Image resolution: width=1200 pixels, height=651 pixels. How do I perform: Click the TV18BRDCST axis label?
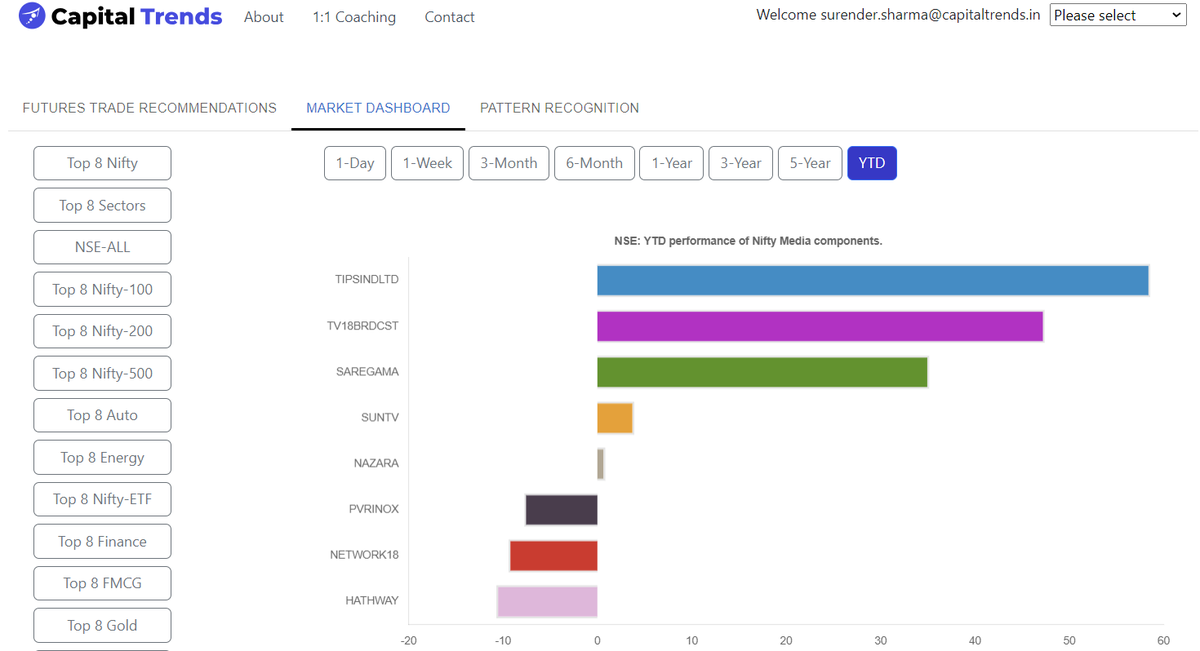pyautogui.click(x=363, y=326)
